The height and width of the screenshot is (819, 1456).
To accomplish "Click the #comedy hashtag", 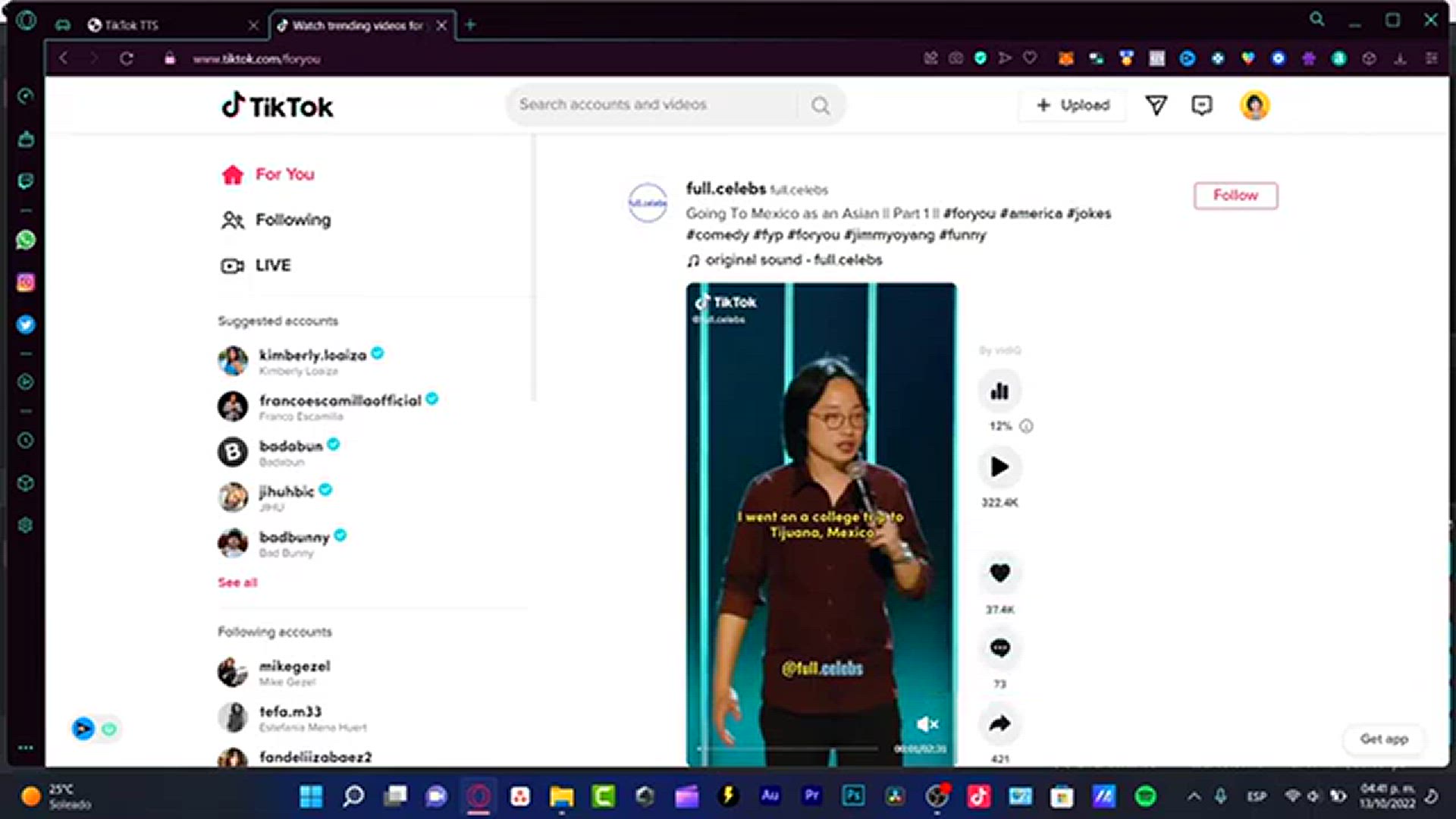I will (717, 235).
